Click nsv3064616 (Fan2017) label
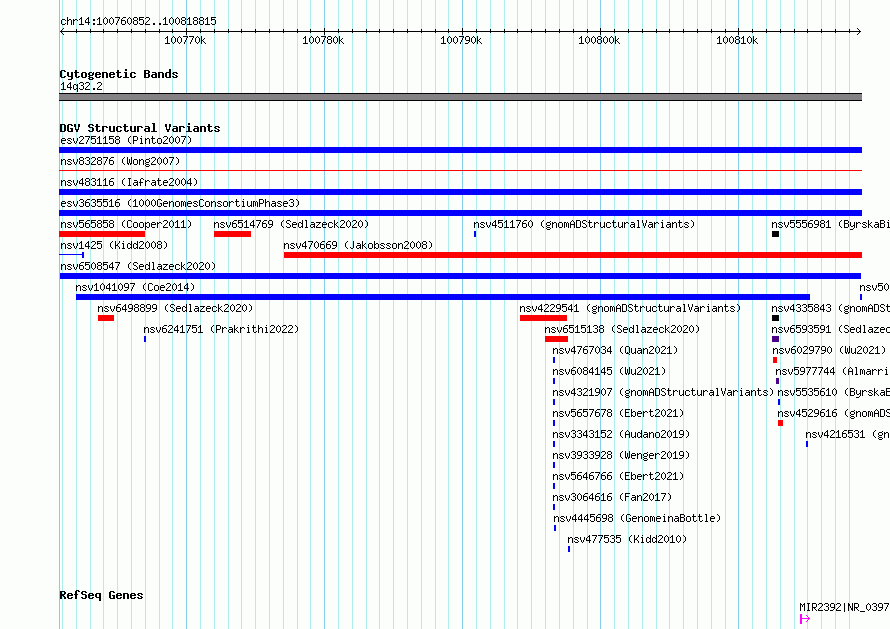 pos(612,497)
